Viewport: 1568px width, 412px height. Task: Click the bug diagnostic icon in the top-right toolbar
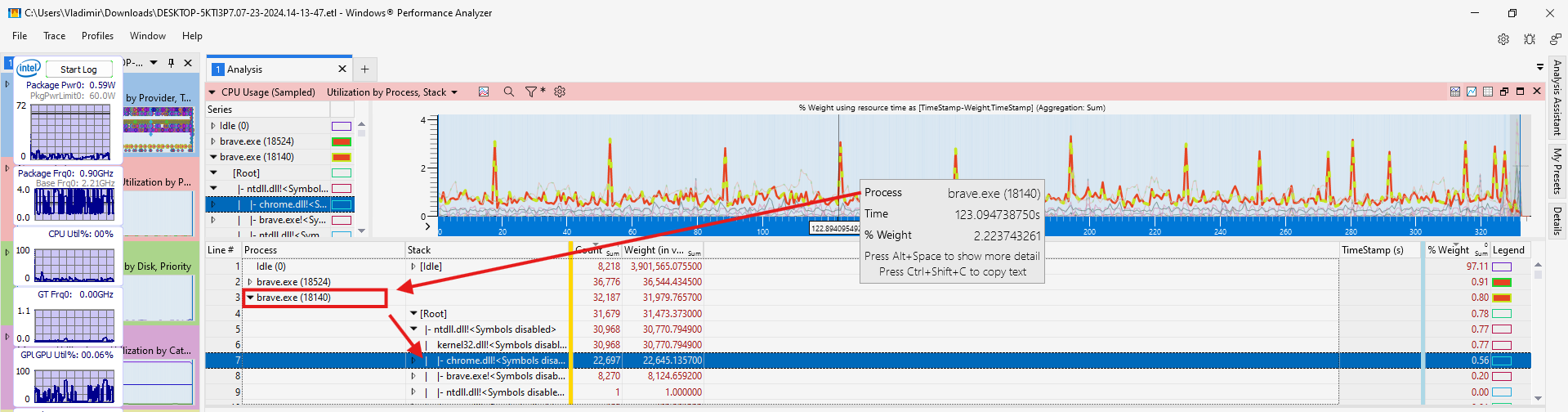coord(1530,39)
